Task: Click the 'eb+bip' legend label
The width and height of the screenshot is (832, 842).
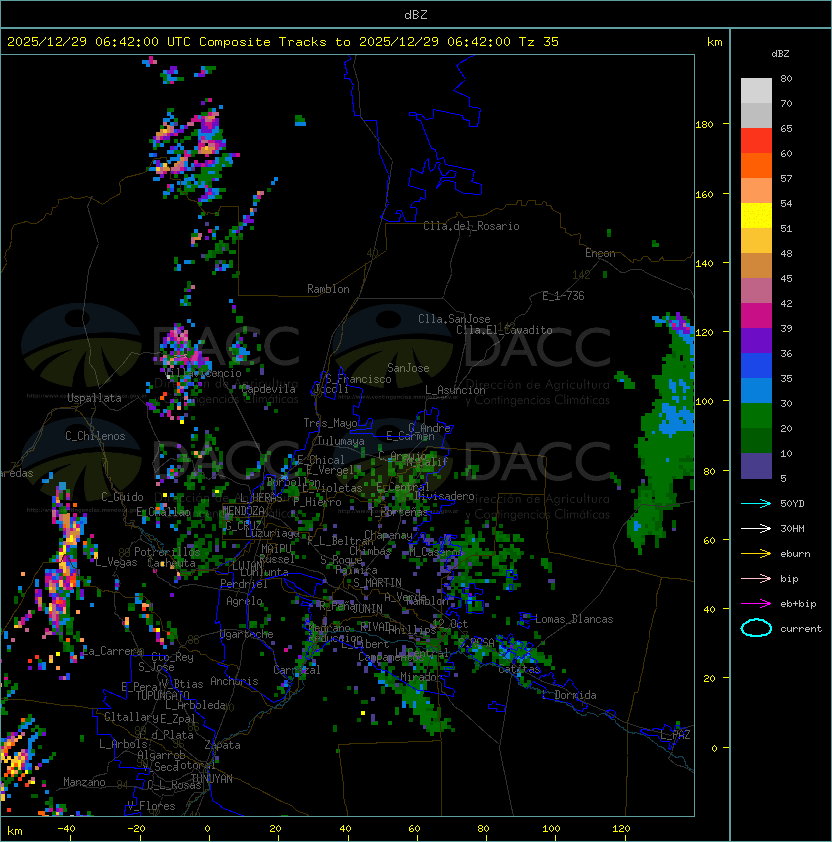Action: [798, 604]
